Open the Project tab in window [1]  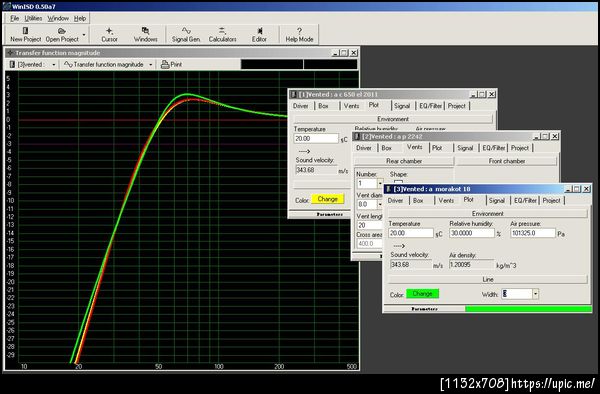pos(457,106)
